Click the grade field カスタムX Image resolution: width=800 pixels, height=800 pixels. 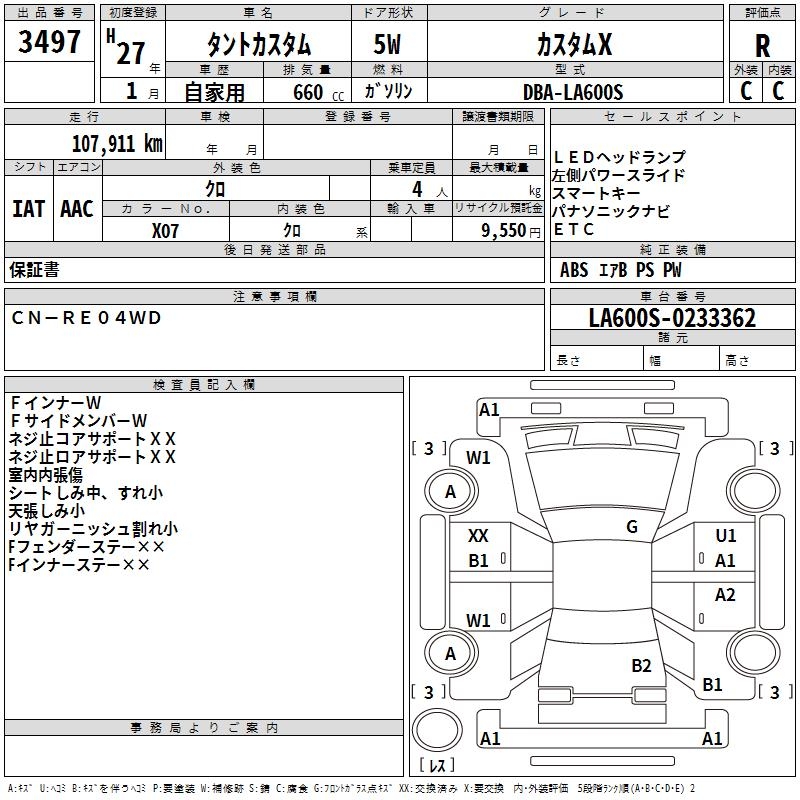tap(573, 46)
